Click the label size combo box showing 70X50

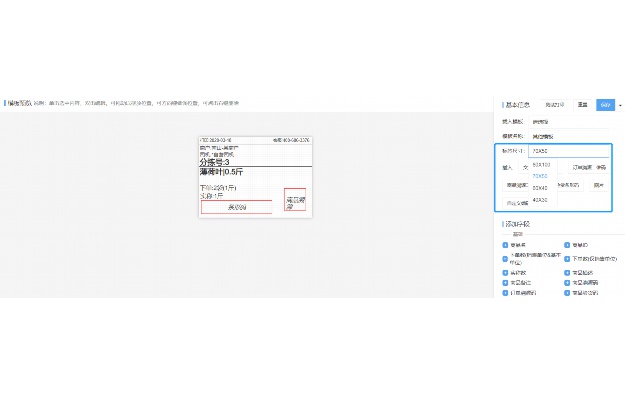pos(569,151)
